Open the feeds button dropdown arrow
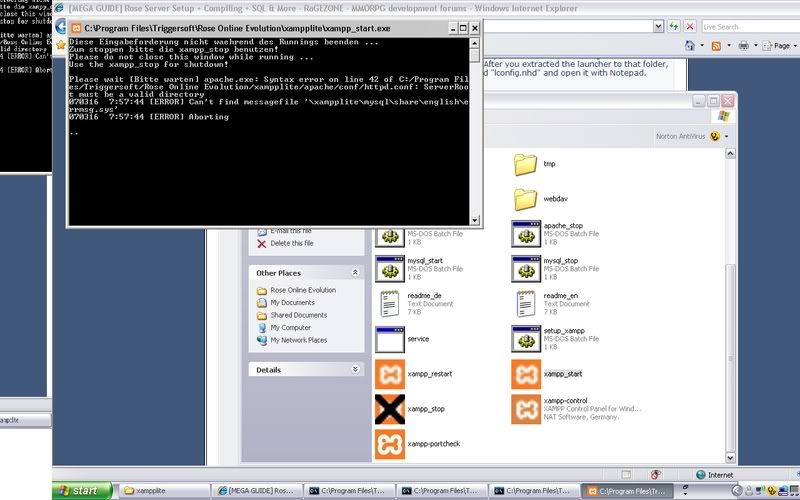The image size is (800, 500). click(x=729, y=46)
